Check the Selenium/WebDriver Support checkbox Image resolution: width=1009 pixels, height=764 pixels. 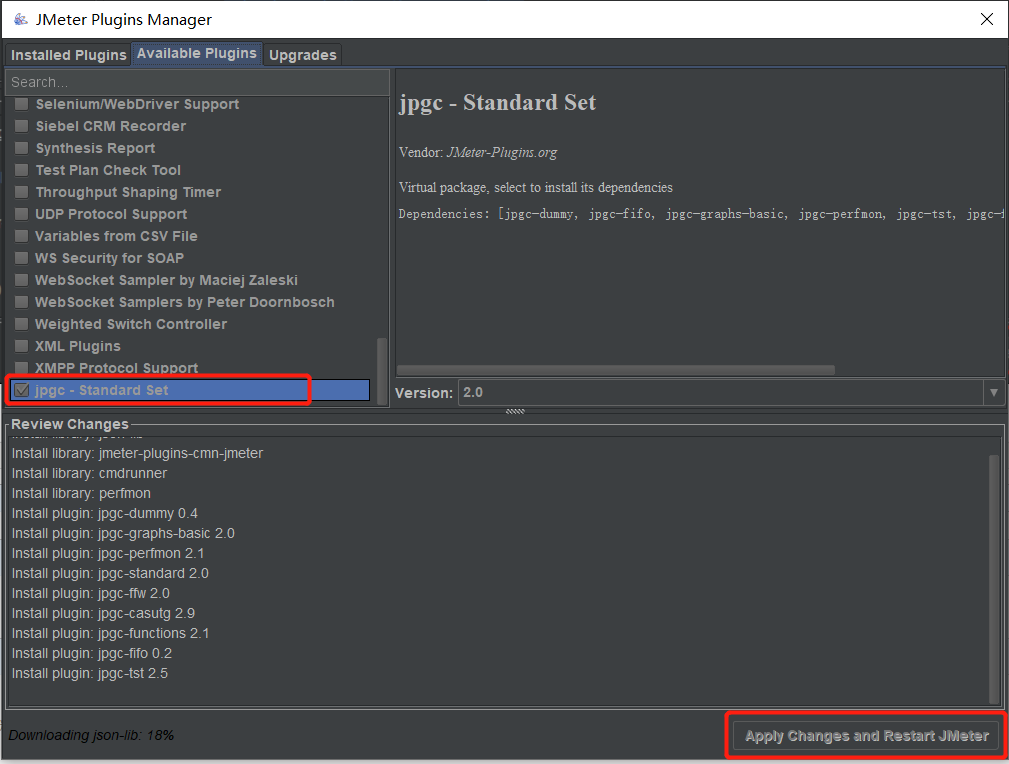21,104
